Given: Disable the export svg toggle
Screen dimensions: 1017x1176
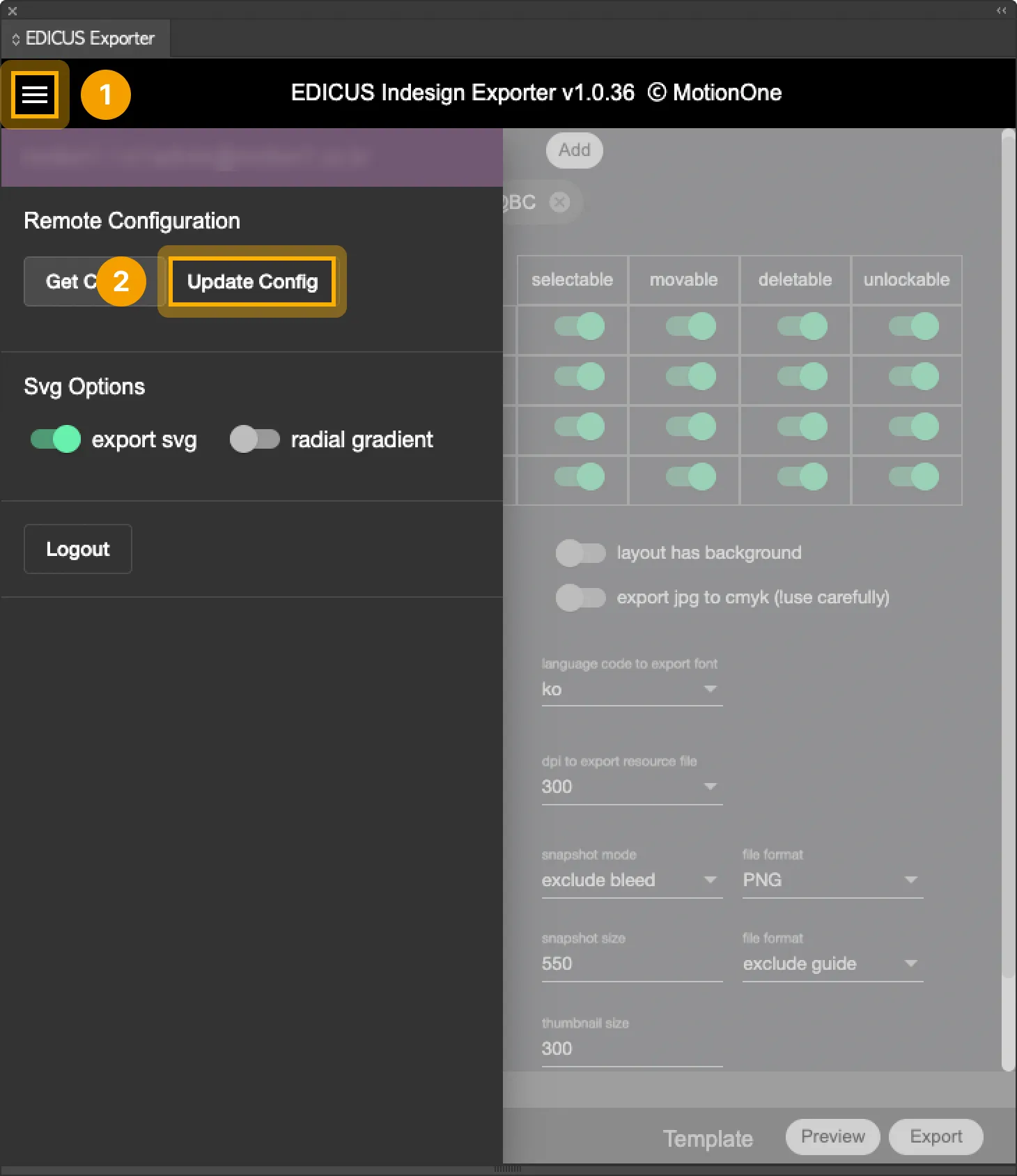Looking at the screenshot, I should click(x=56, y=439).
